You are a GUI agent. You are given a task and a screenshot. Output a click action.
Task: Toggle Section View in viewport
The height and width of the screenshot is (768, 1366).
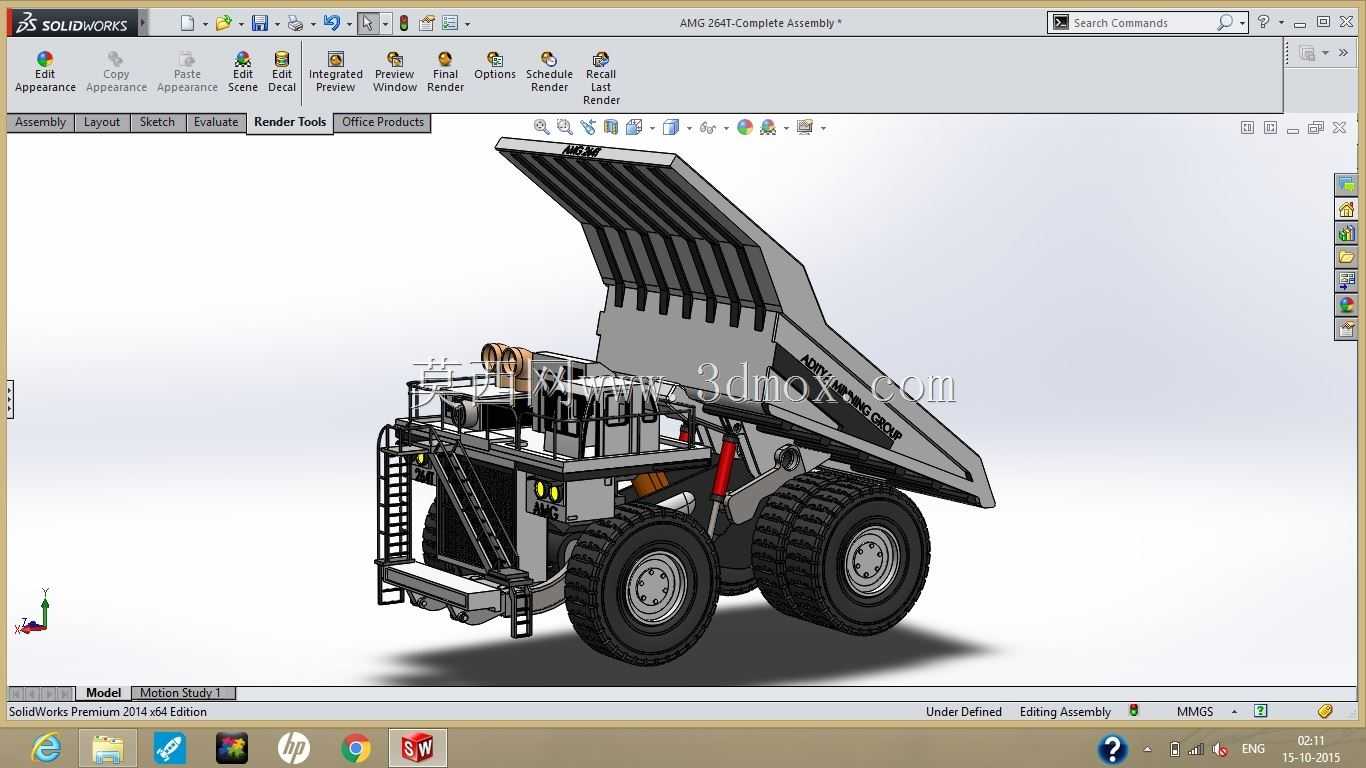[610, 127]
